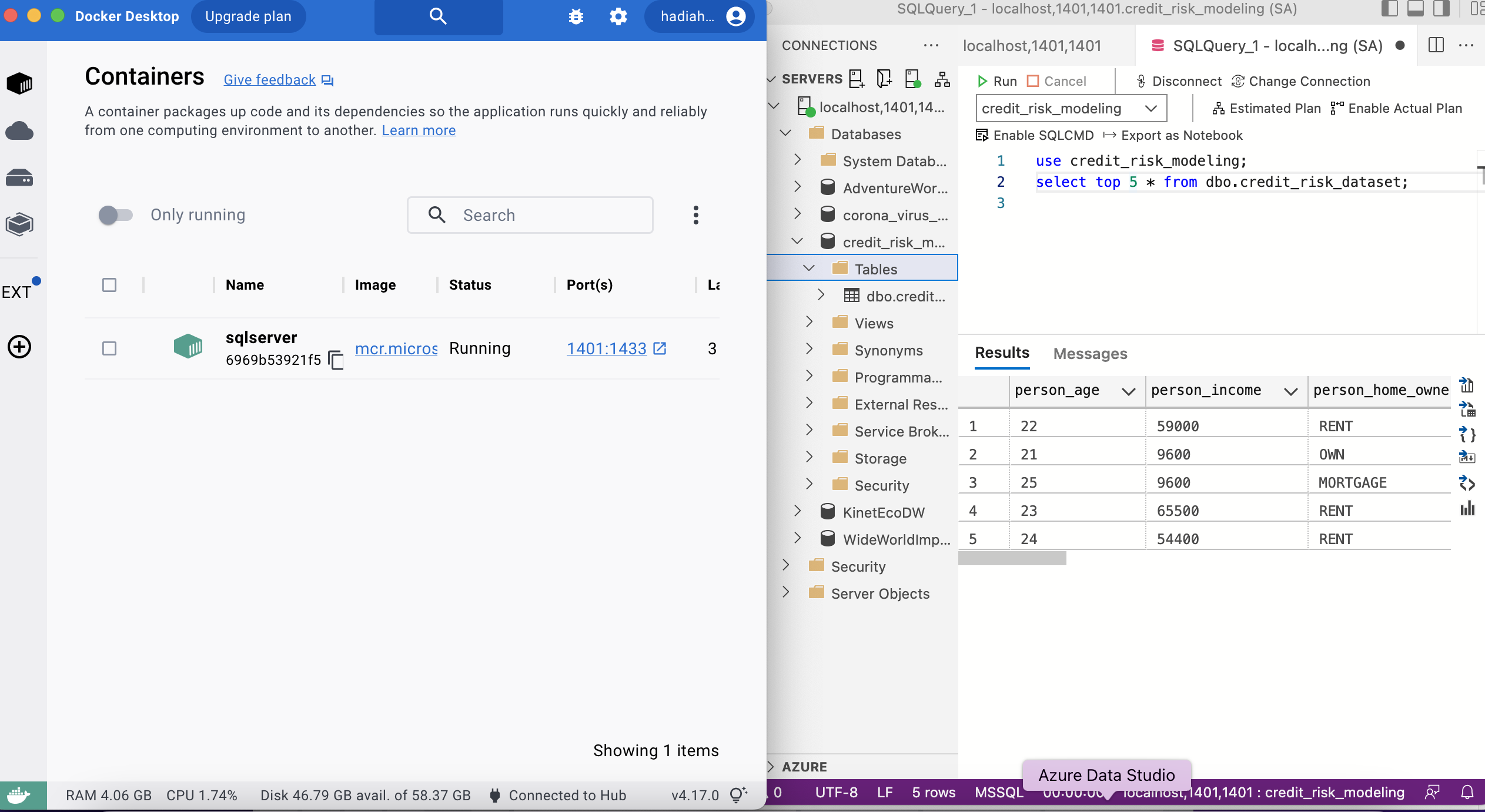Click Save As CSV results icon
Screen dimensions: 1485x812
tap(1467, 385)
